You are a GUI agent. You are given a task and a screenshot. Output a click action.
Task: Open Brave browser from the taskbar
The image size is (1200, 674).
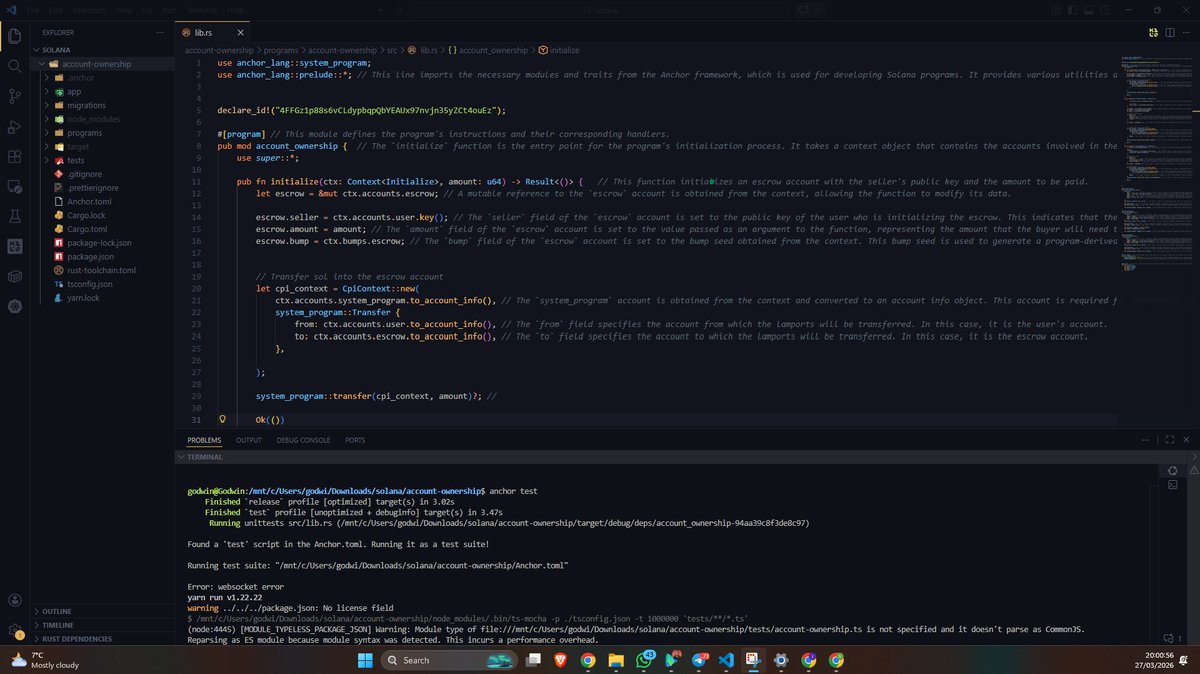[x=561, y=660]
